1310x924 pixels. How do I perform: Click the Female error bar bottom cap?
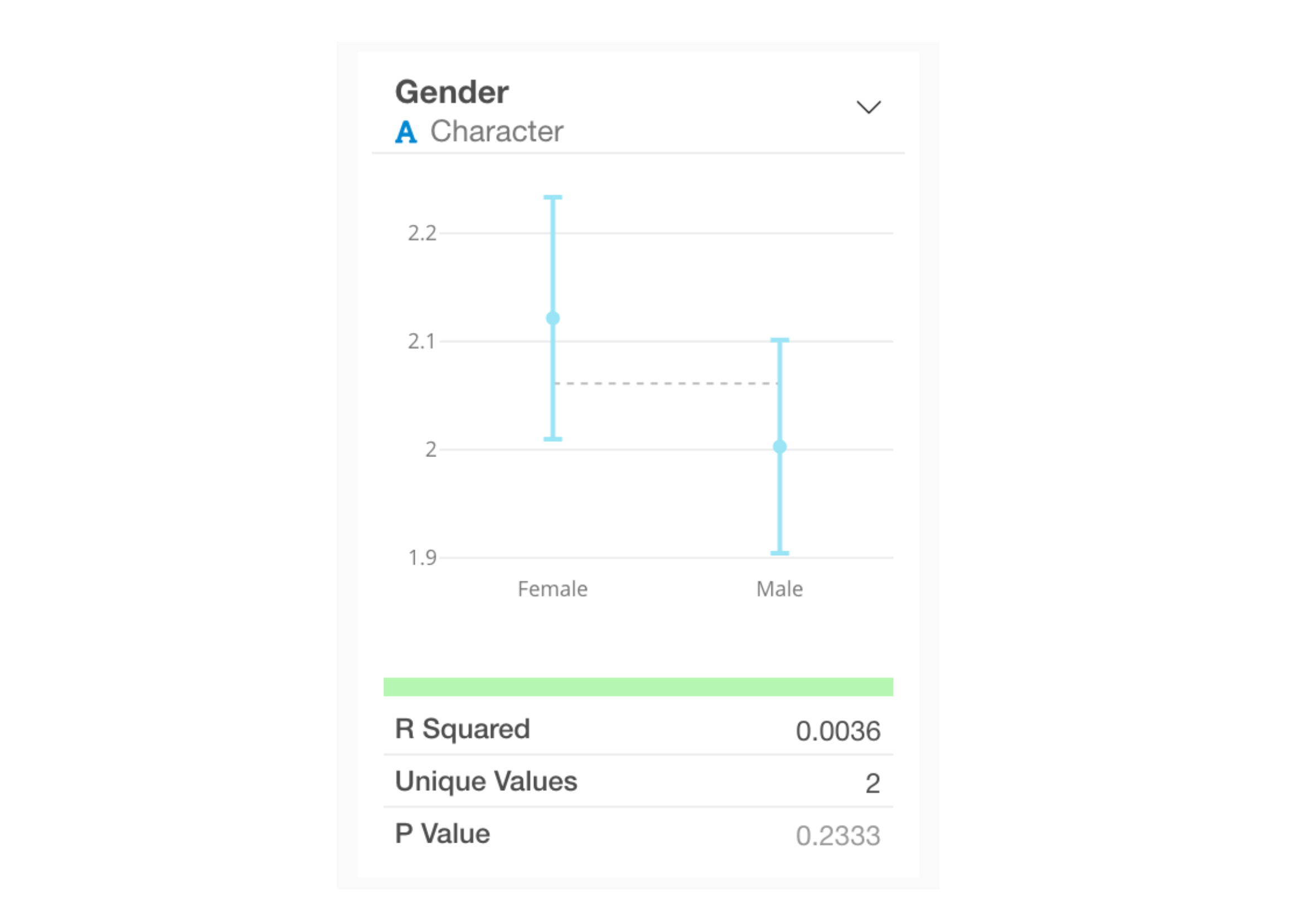tap(552, 439)
